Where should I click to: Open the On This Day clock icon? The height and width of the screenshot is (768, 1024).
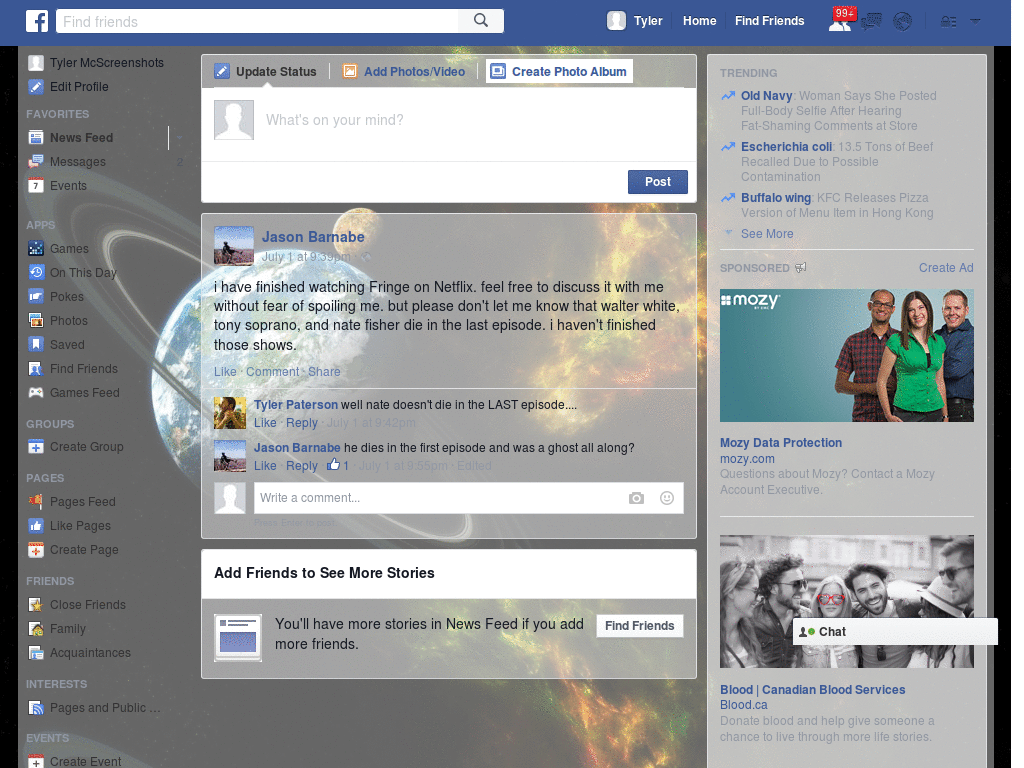(x=36, y=273)
